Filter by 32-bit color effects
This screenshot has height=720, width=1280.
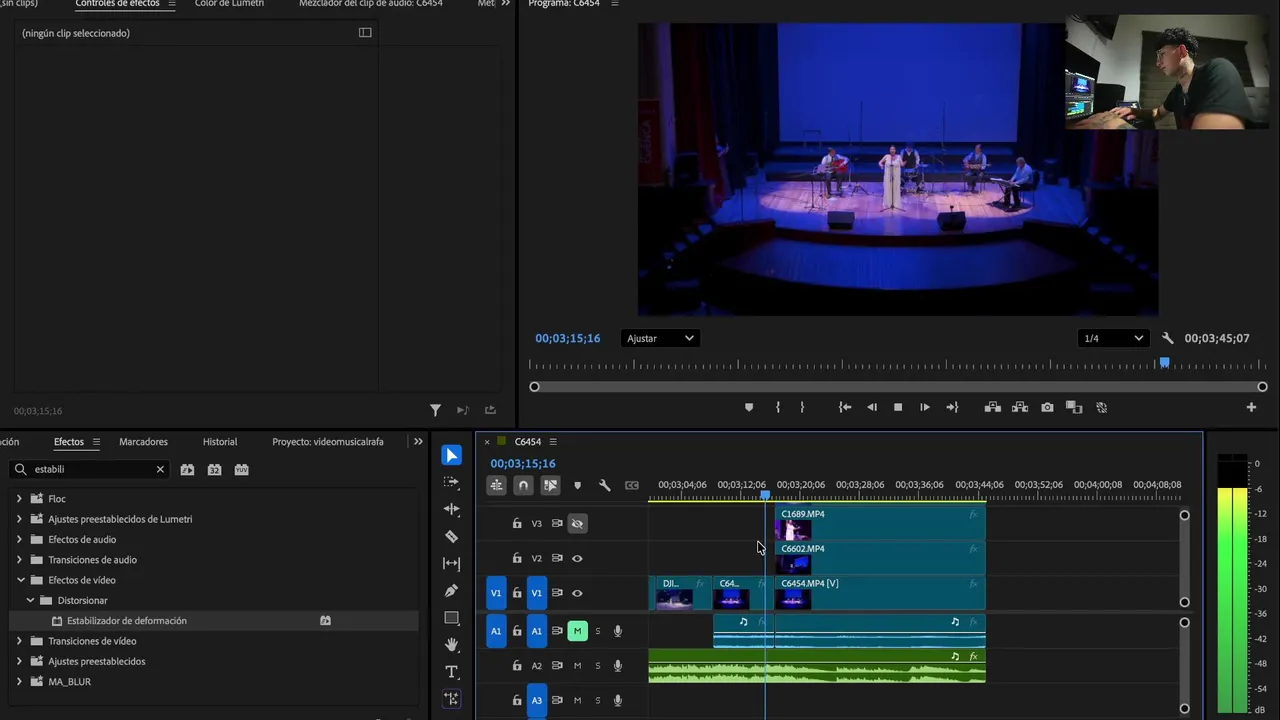click(214, 469)
